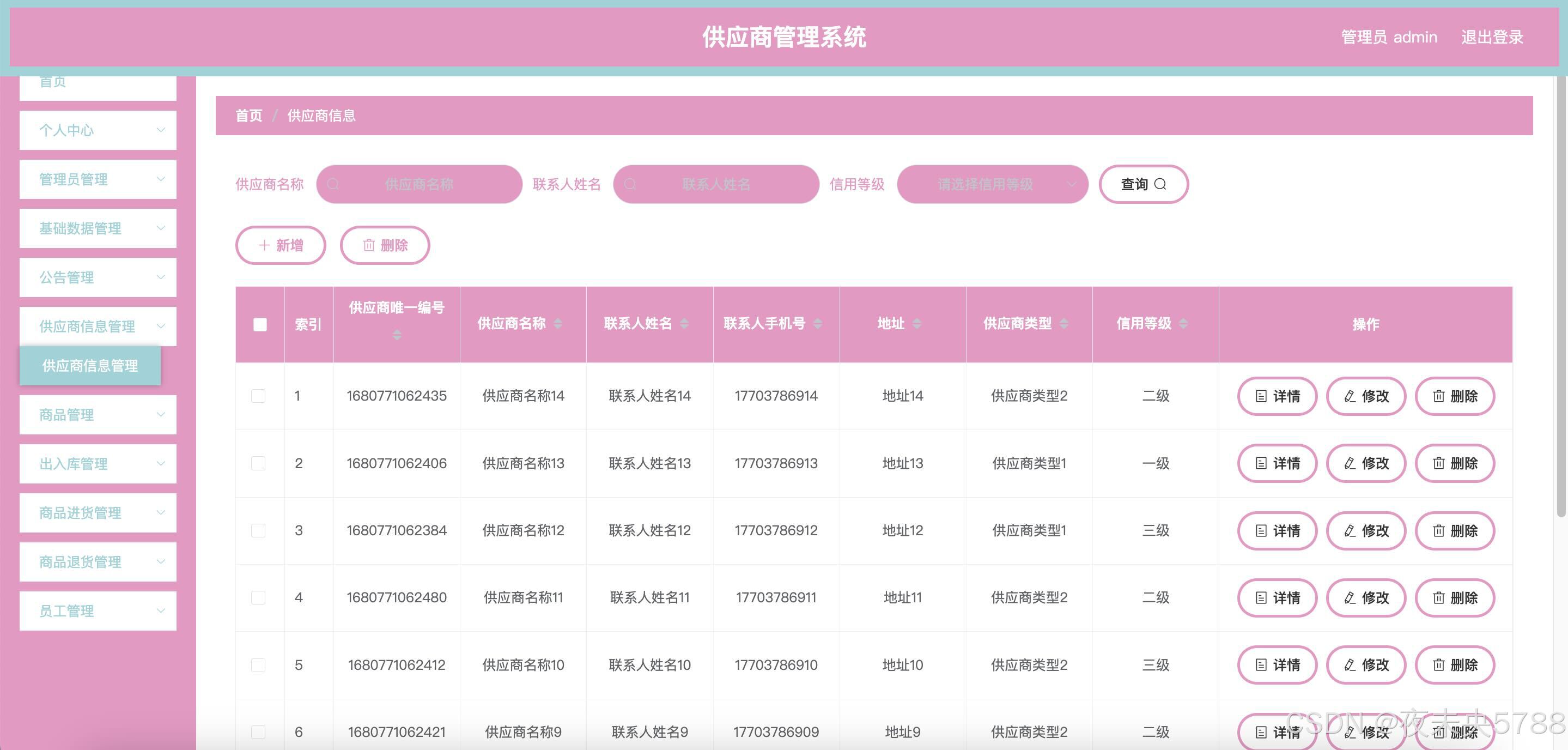
Task: Select the checkbox for row 4
Action: pyautogui.click(x=258, y=598)
